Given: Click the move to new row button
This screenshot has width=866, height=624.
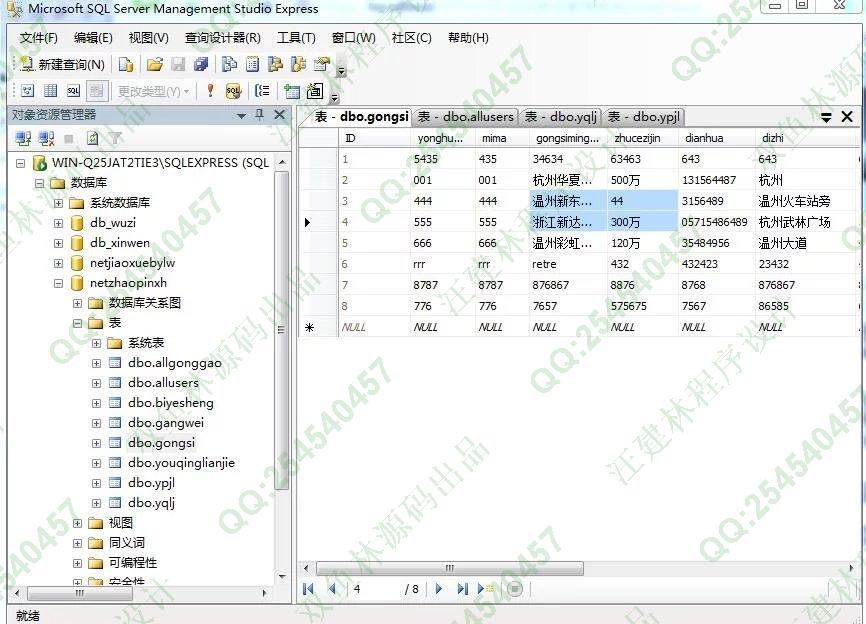Looking at the screenshot, I should [x=485, y=589].
